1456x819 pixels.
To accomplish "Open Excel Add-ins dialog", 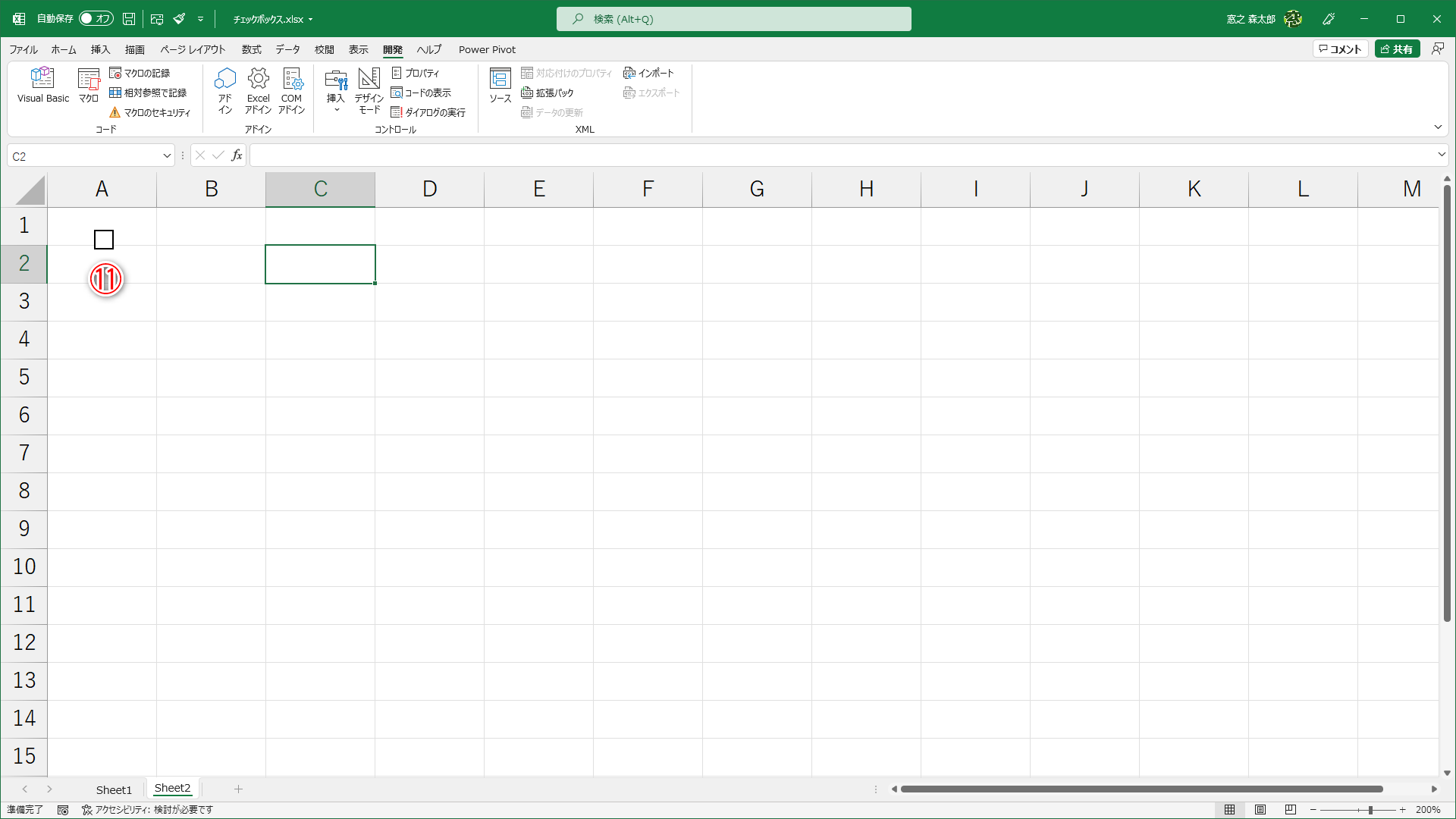I will point(258,89).
